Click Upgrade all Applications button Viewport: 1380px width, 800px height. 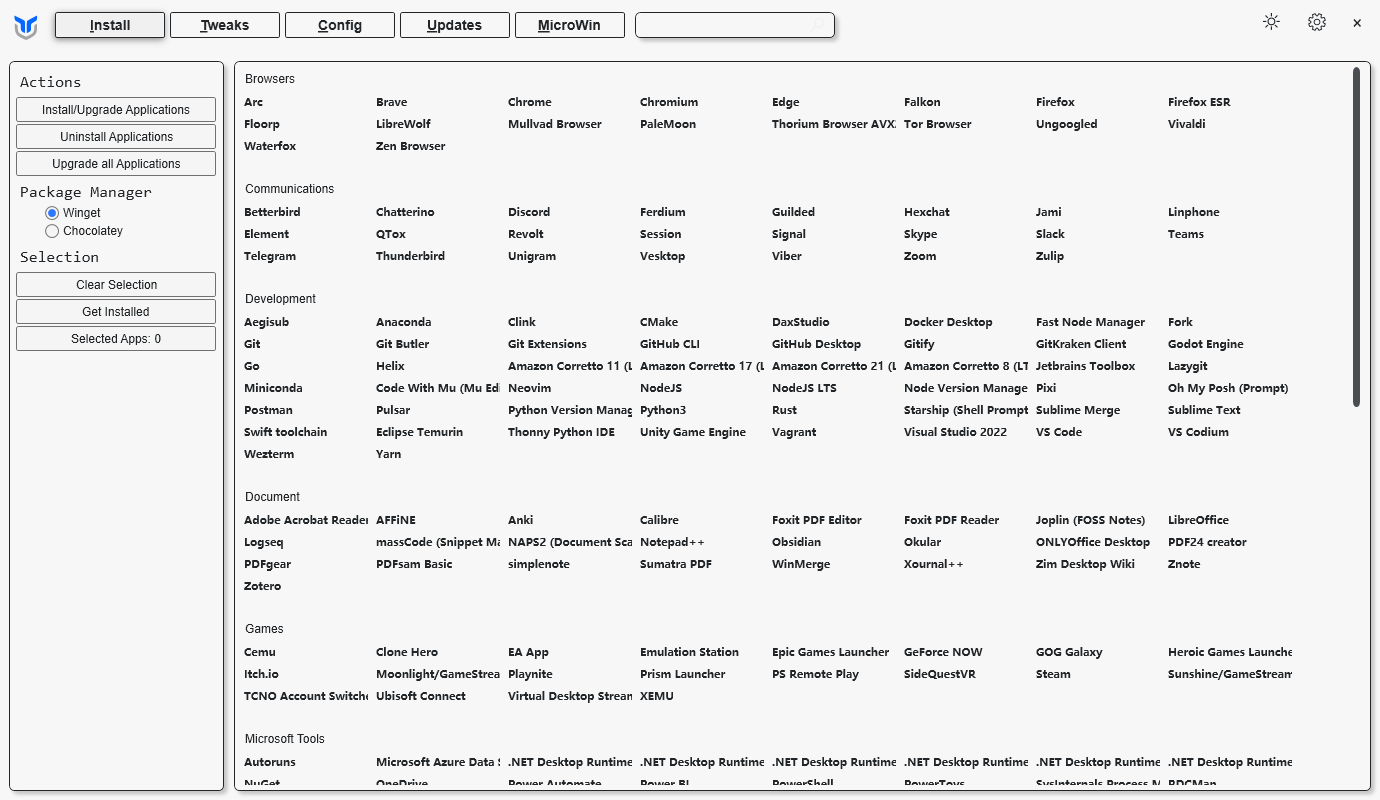click(116, 164)
